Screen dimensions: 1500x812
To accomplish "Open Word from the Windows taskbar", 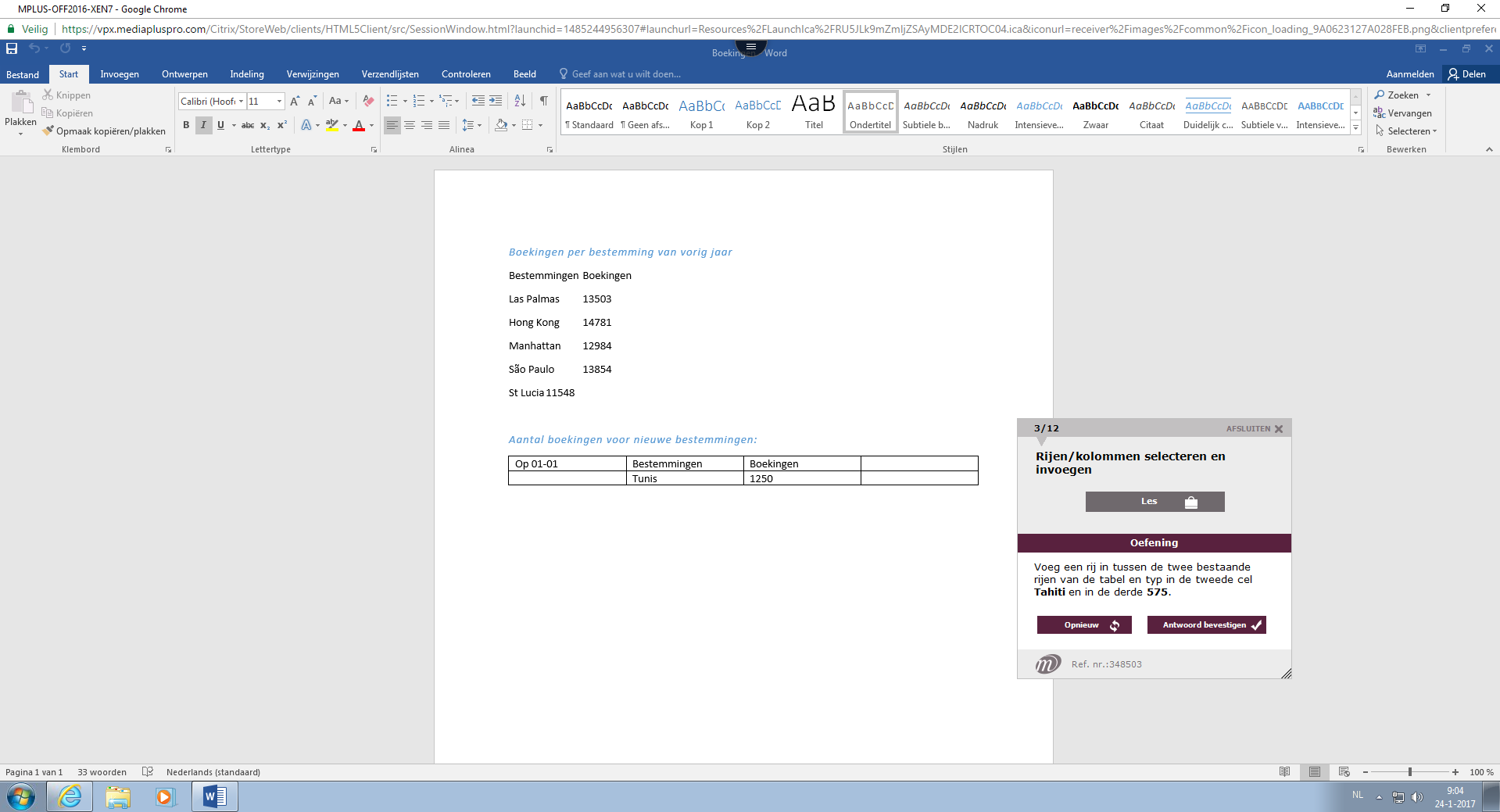I will point(213,796).
